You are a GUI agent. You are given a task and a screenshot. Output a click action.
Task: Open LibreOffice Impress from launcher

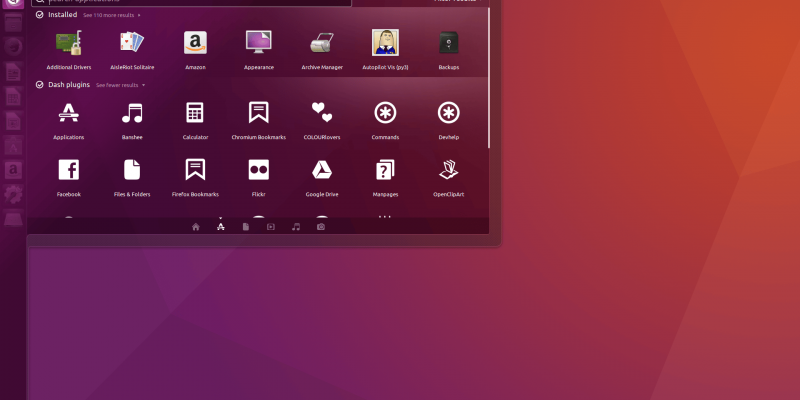(13, 121)
